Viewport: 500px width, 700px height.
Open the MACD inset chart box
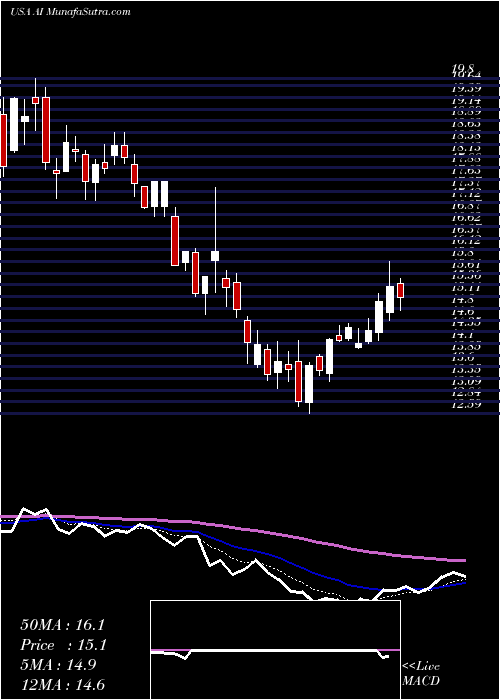(275, 650)
